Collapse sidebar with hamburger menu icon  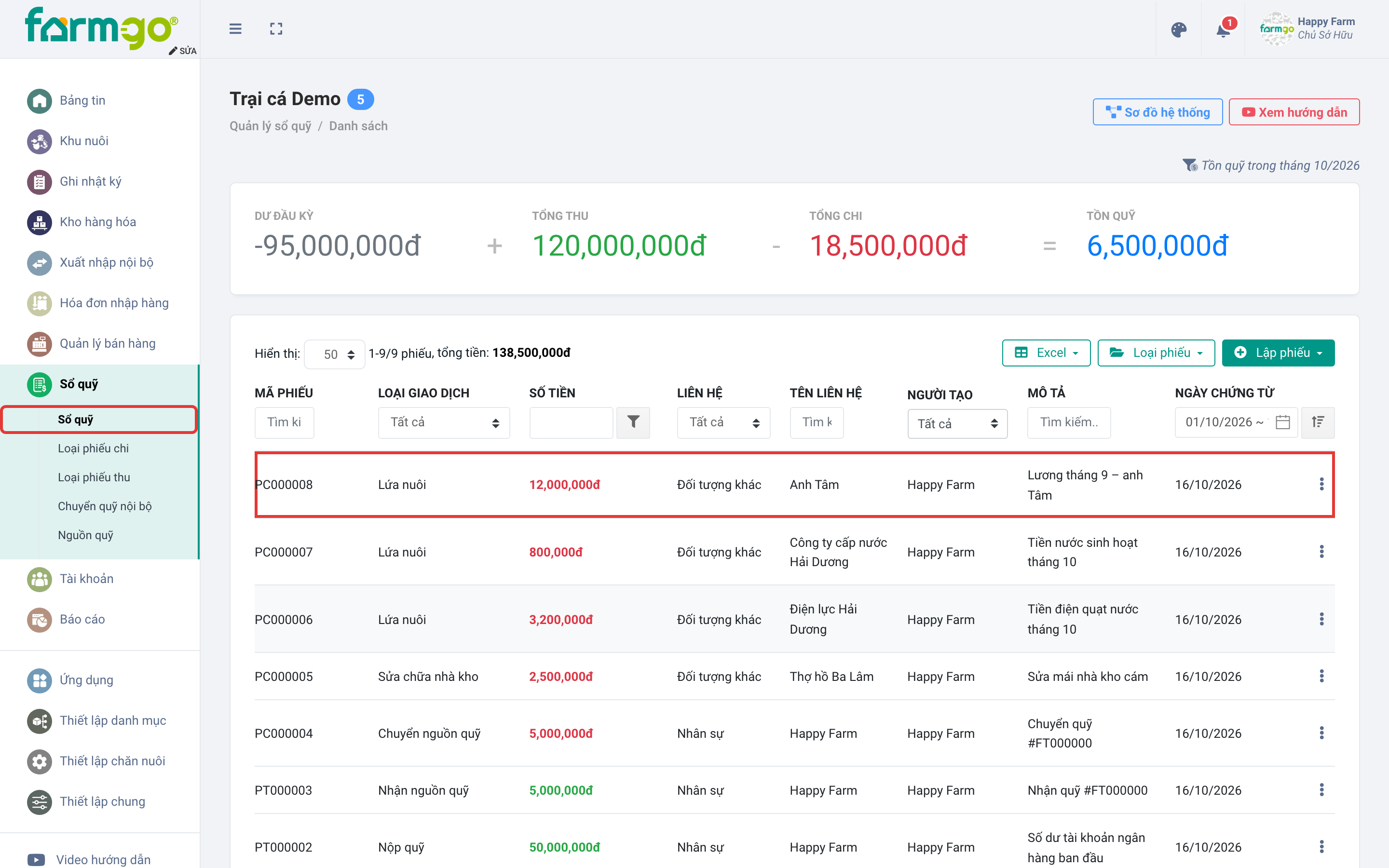(x=235, y=29)
